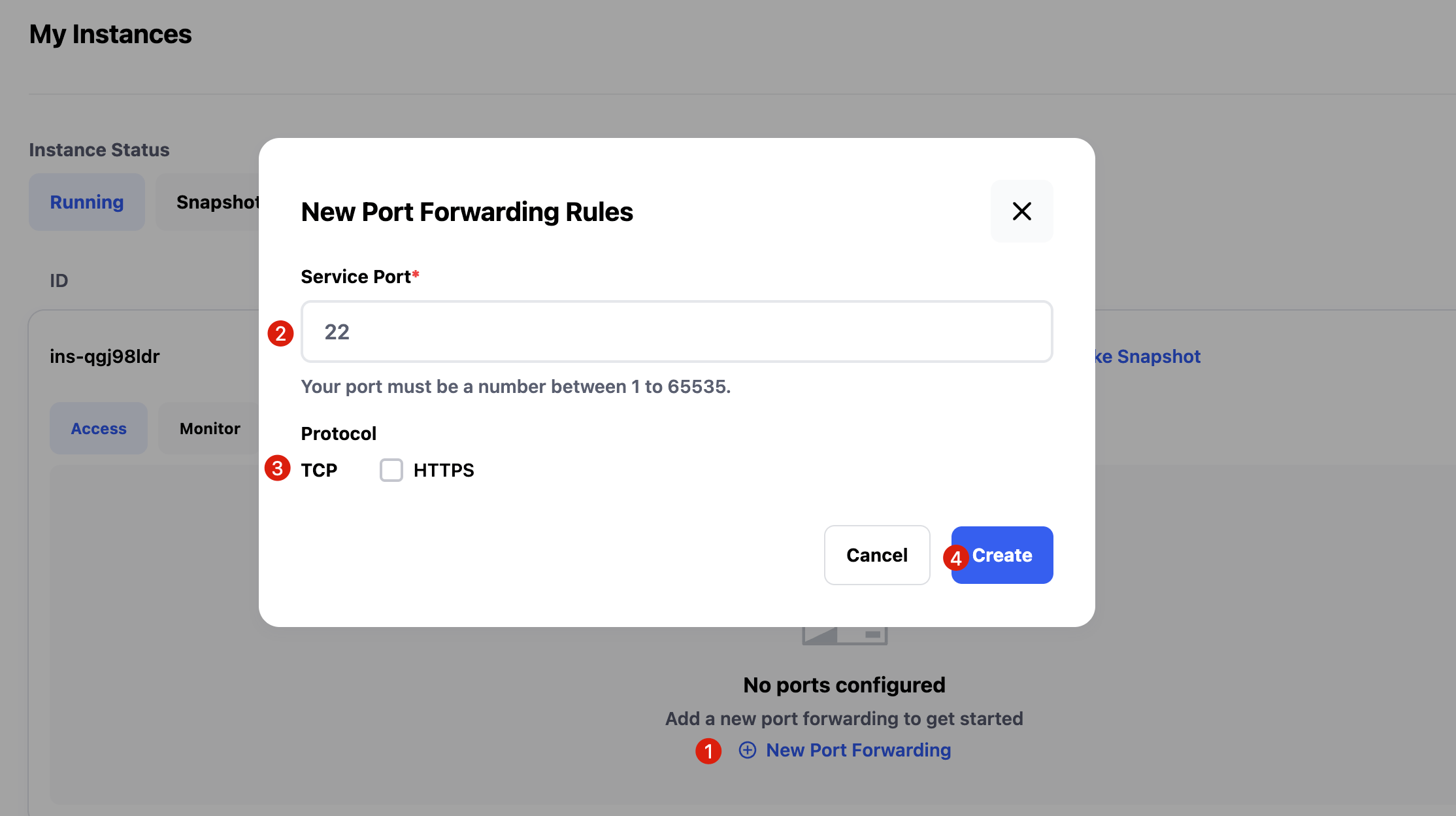Select the Access tab
Screen dimensions: 1456x816
pos(99,428)
